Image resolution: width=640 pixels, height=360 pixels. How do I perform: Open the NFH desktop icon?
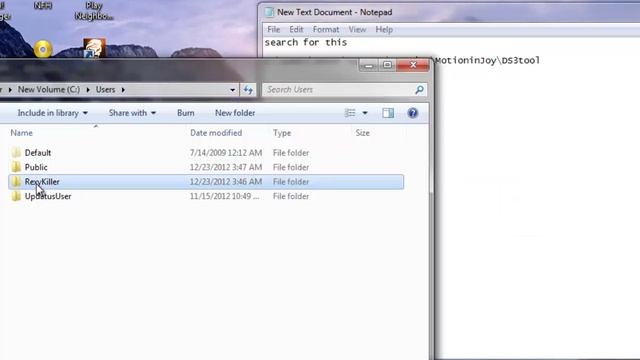coord(43,6)
